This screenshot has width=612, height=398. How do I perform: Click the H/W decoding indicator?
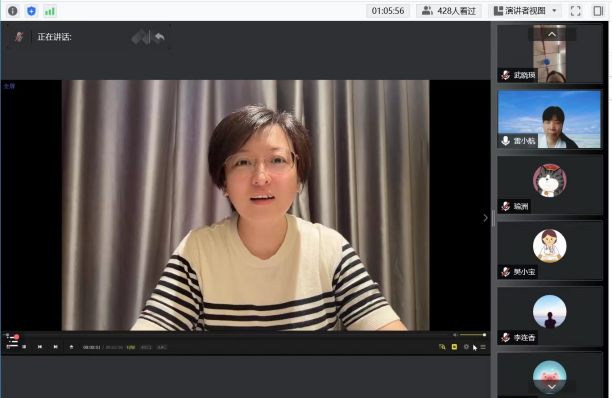pyautogui.click(x=130, y=347)
